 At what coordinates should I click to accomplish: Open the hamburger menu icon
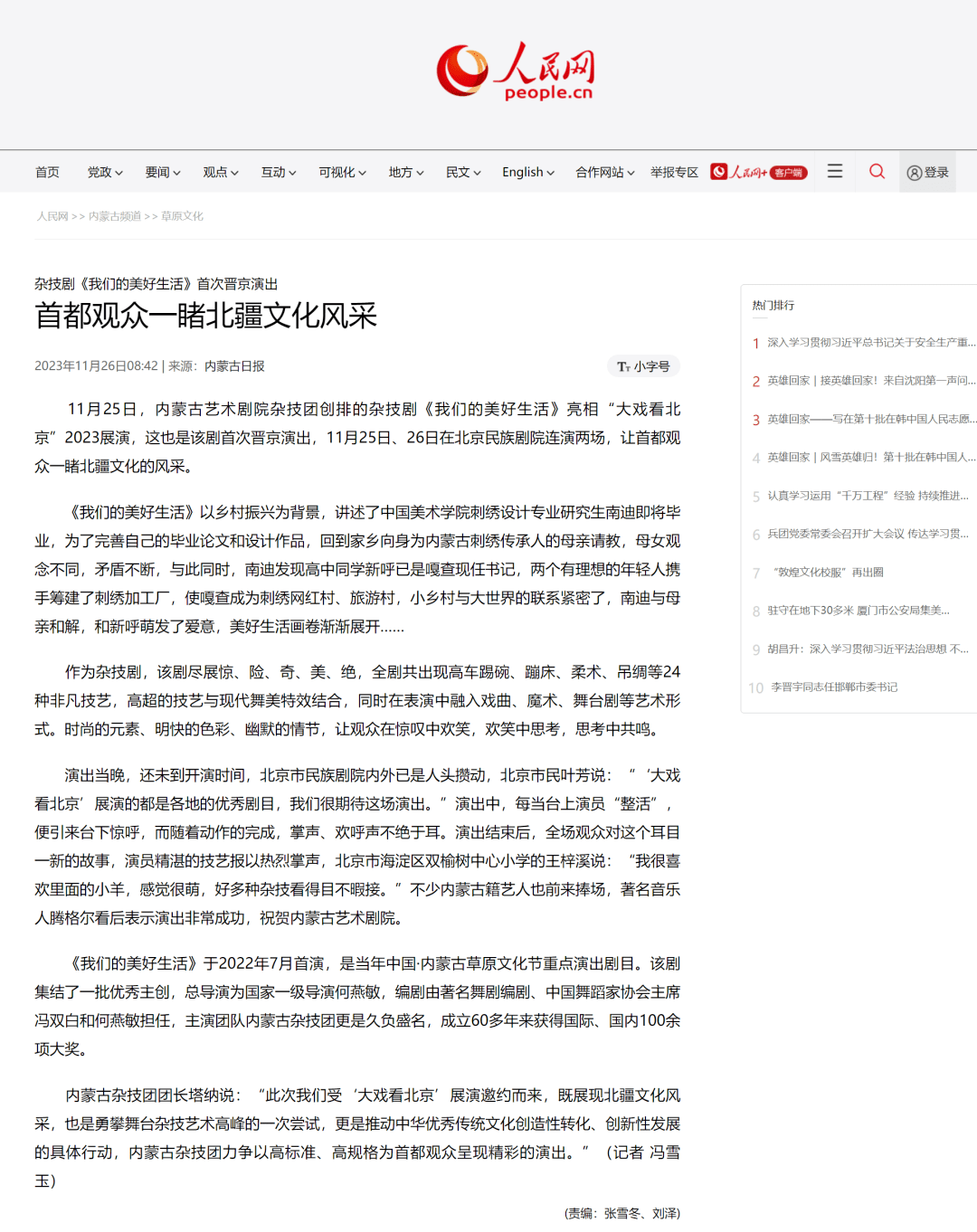pos(833,171)
